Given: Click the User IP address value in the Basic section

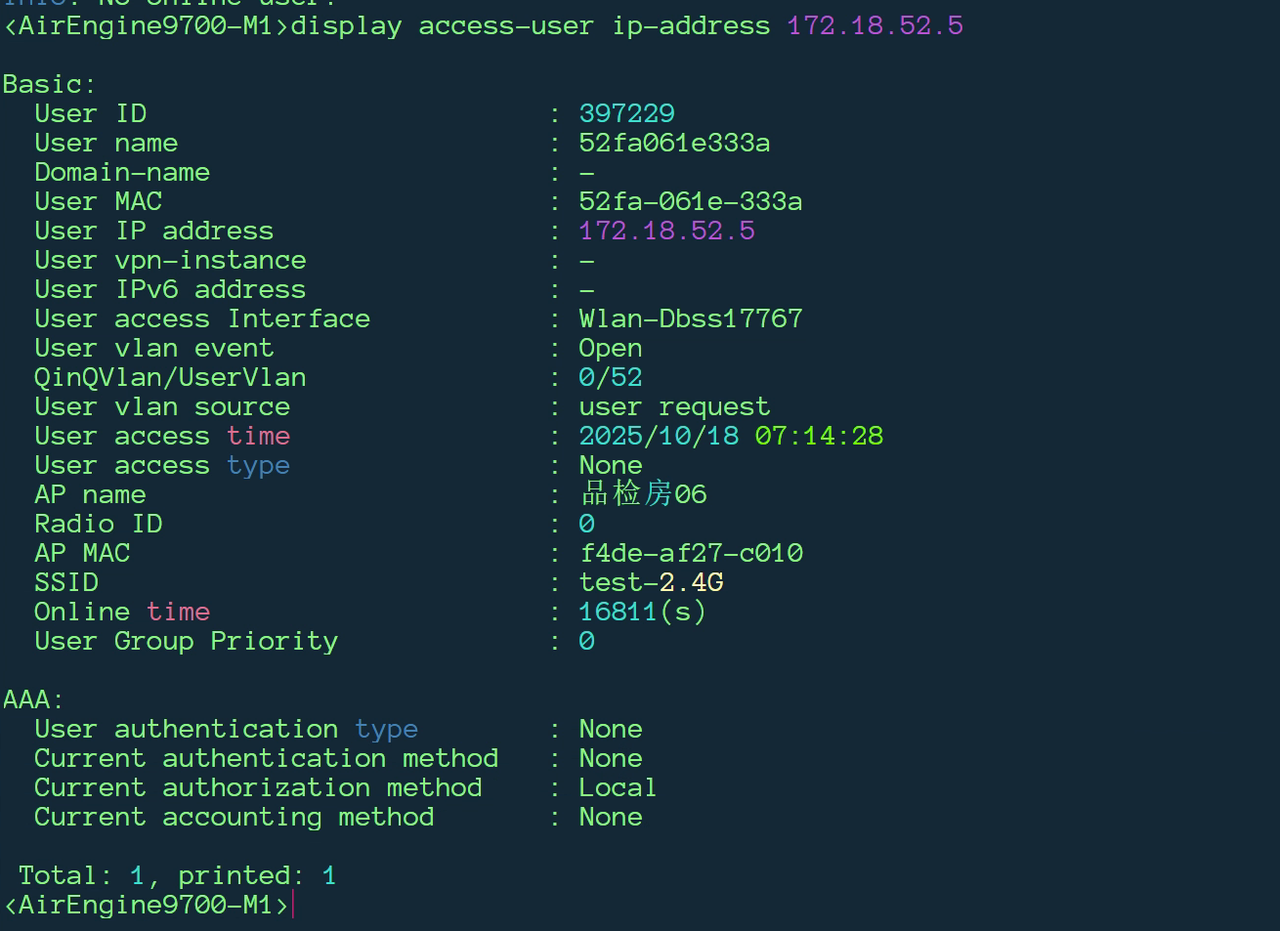Looking at the screenshot, I should click(x=667, y=231).
